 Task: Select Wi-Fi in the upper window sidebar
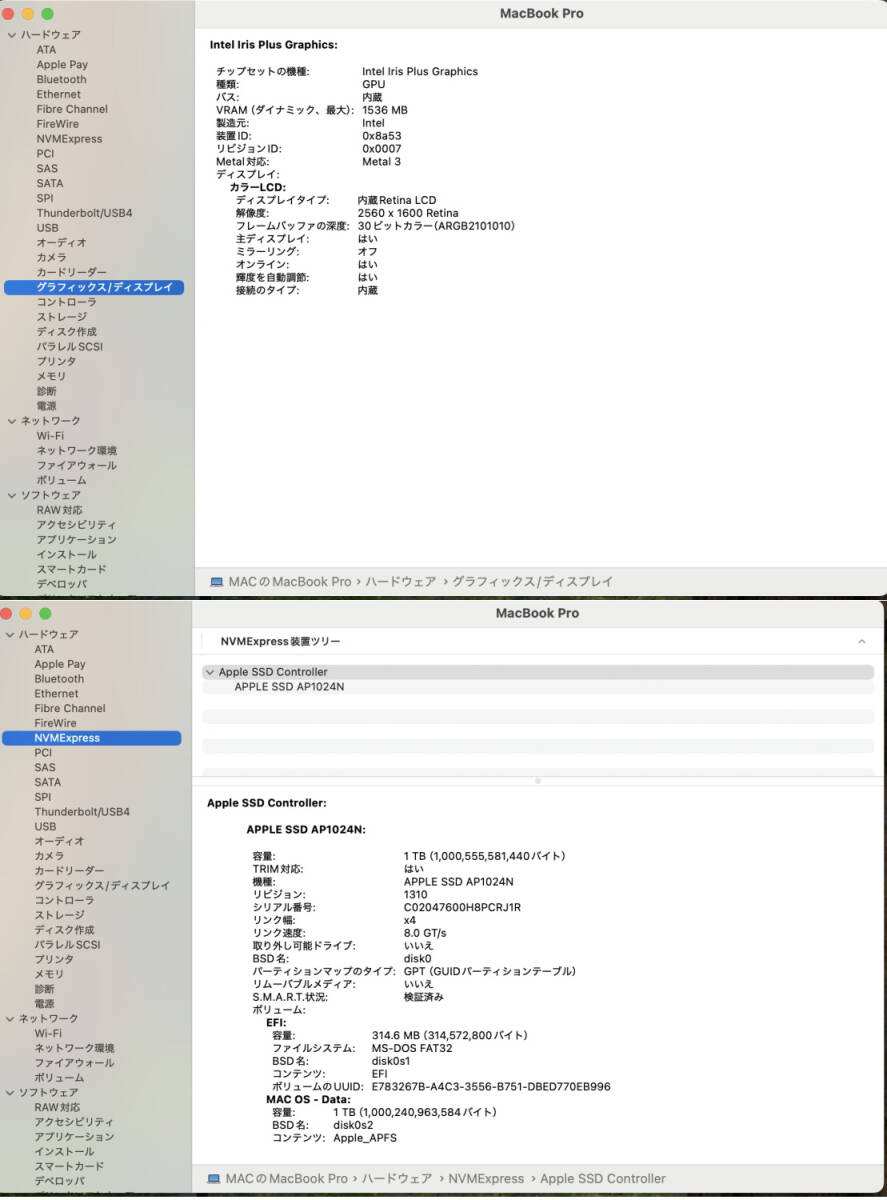click(50, 436)
